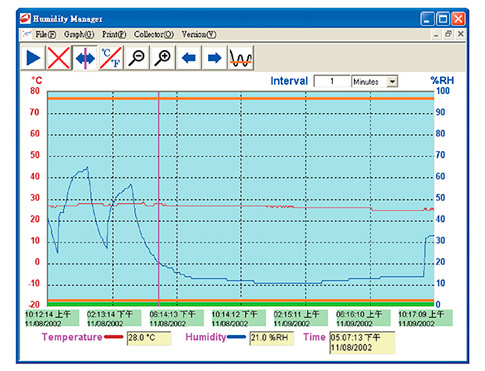This screenshot has width=485, height=371.
Task: Click the Humidity Manager title bar icon
Action: tap(25, 19)
